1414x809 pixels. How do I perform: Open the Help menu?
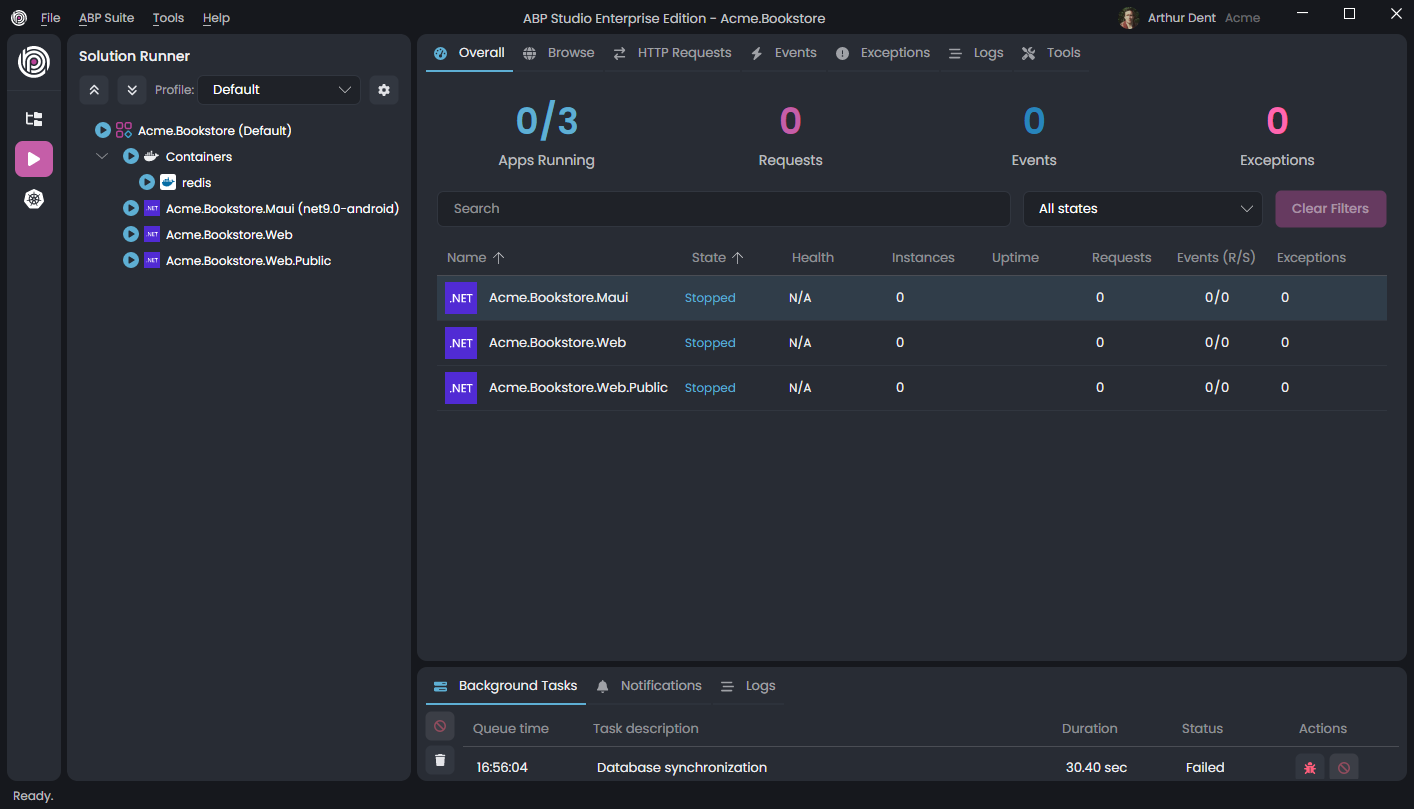216,17
